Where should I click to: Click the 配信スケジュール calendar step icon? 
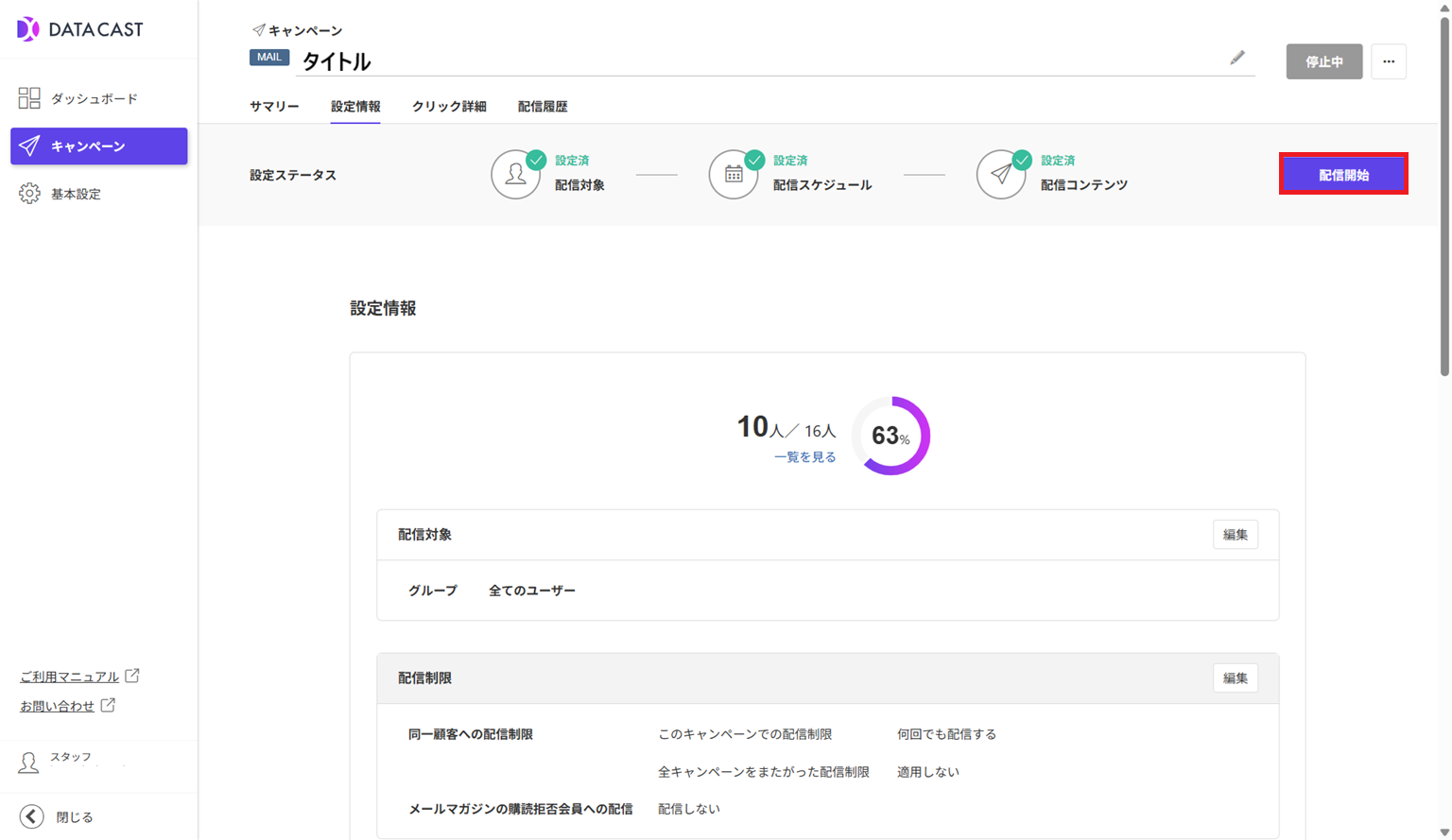pyautogui.click(x=734, y=175)
